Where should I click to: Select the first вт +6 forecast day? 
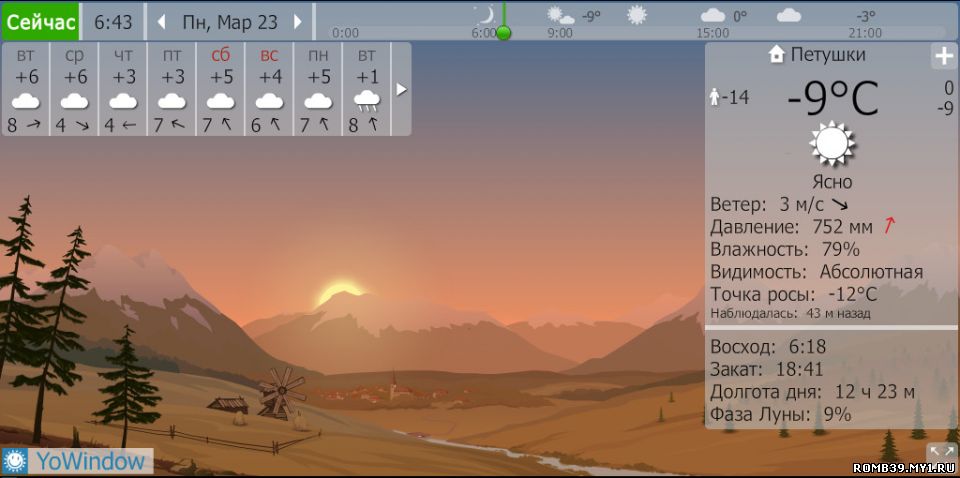pyautogui.click(x=26, y=89)
